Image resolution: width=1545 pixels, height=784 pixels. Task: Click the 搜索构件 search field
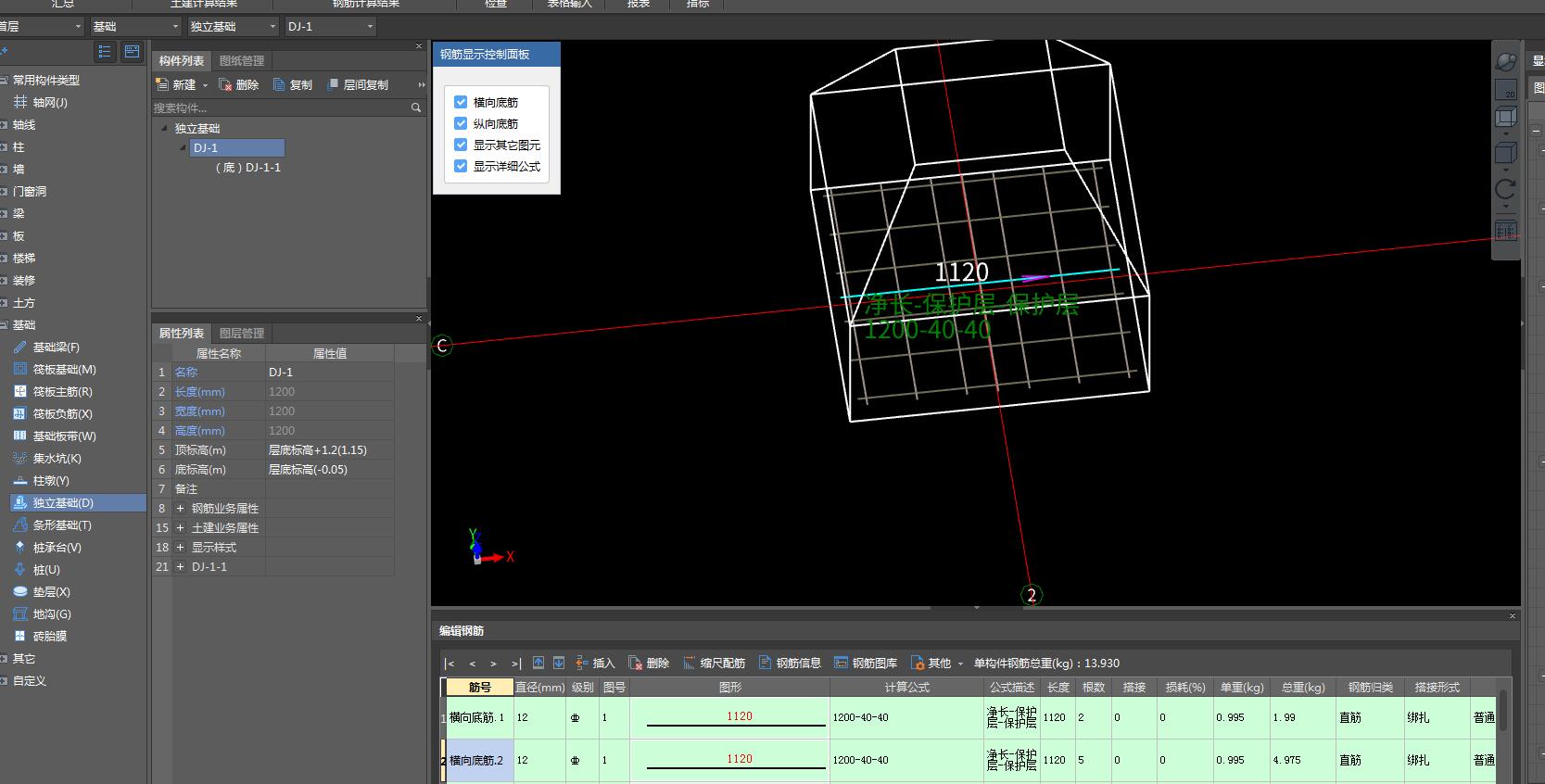(x=281, y=107)
